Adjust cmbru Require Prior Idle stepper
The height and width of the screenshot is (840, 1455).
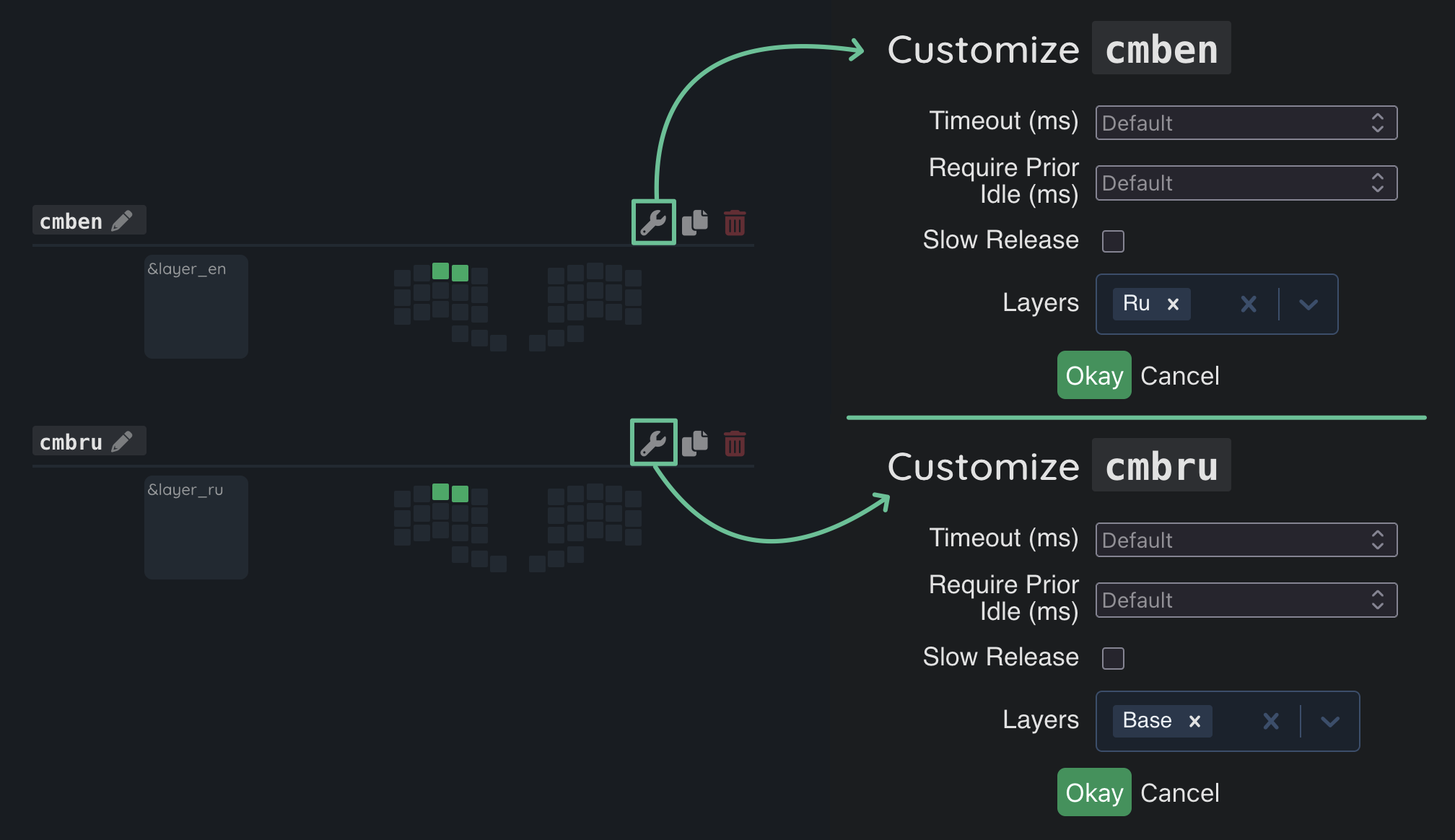1377,600
